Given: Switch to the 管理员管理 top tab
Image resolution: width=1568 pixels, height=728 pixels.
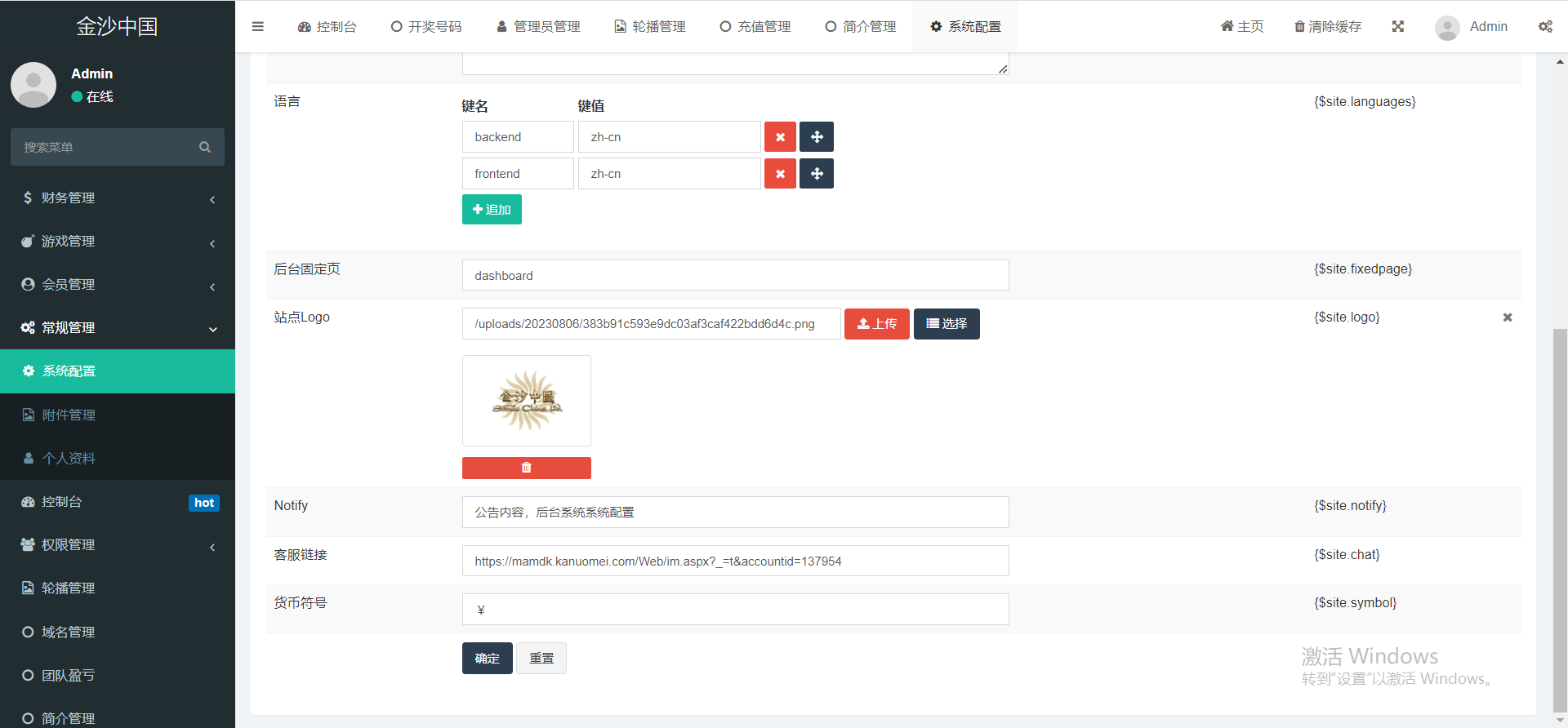Looking at the screenshot, I should (538, 26).
